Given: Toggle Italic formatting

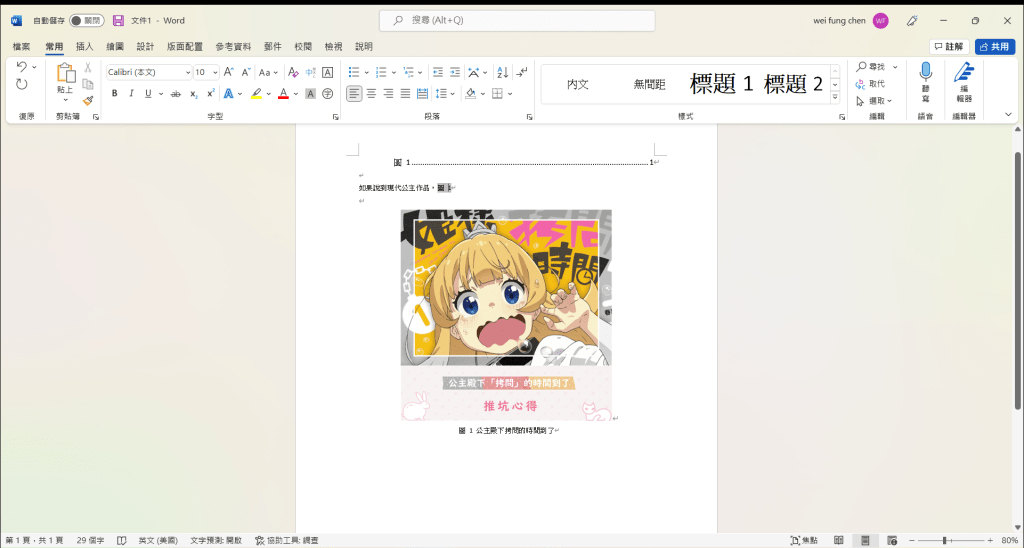Looking at the screenshot, I should [131, 94].
